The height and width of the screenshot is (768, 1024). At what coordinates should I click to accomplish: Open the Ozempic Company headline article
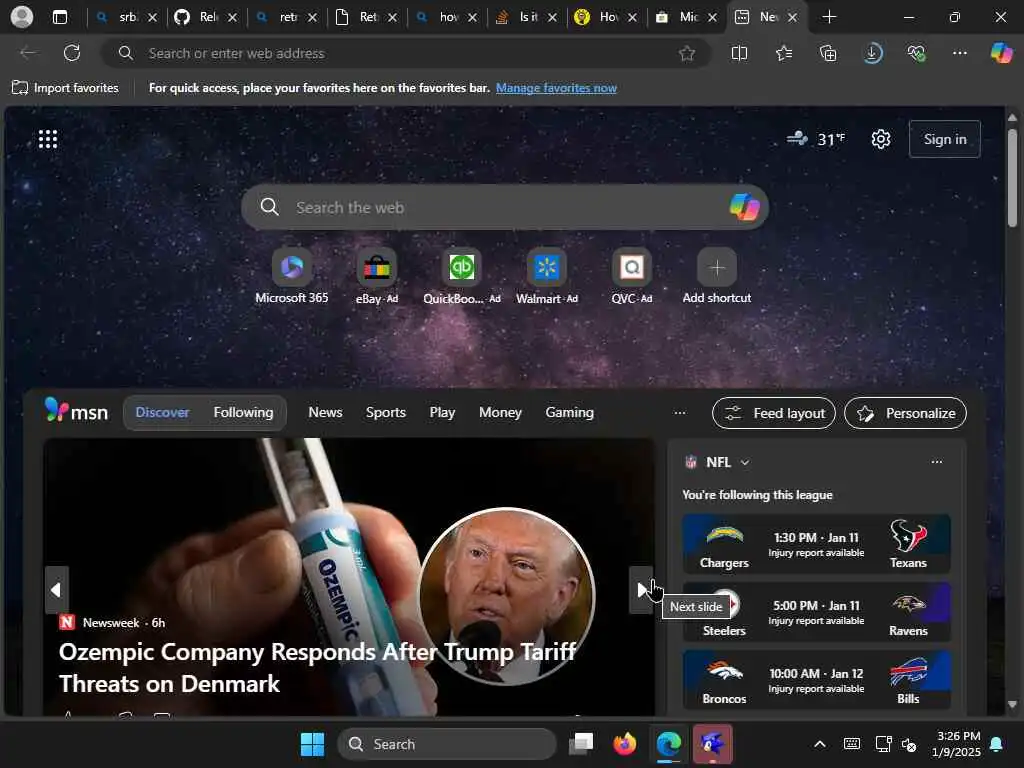[x=317, y=667]
